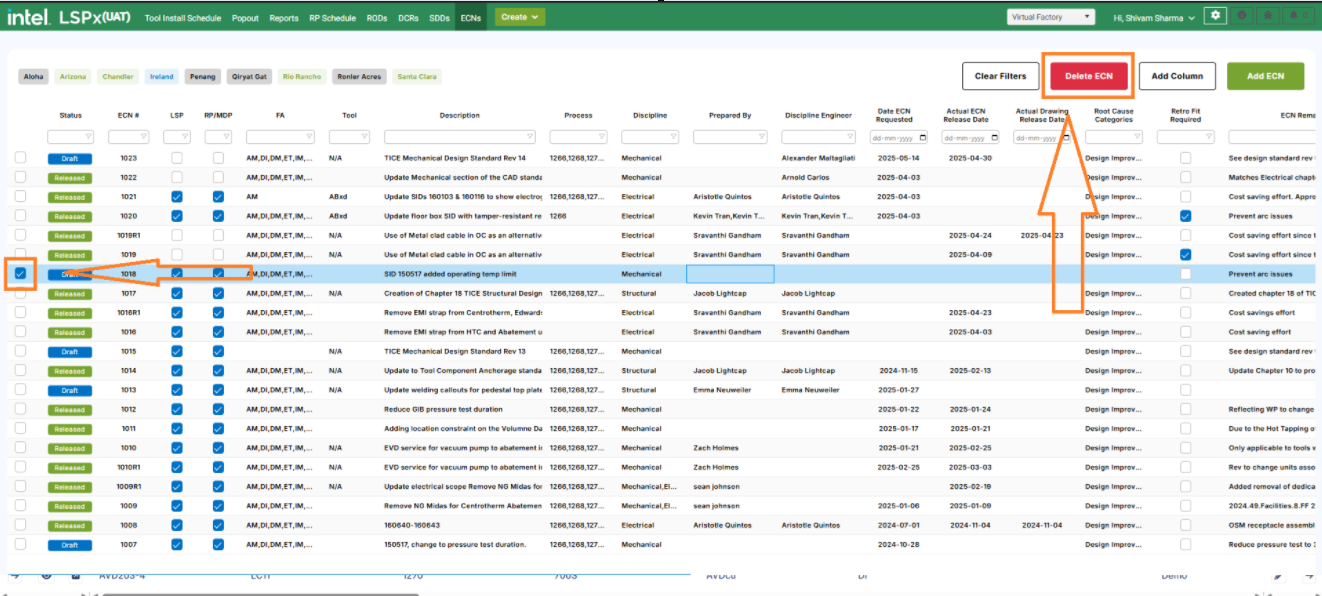Image resolution: width=1322 pixels, height=596 pixels.
Task: Go to the DCRs tab
Action: (x=407, y=18)
